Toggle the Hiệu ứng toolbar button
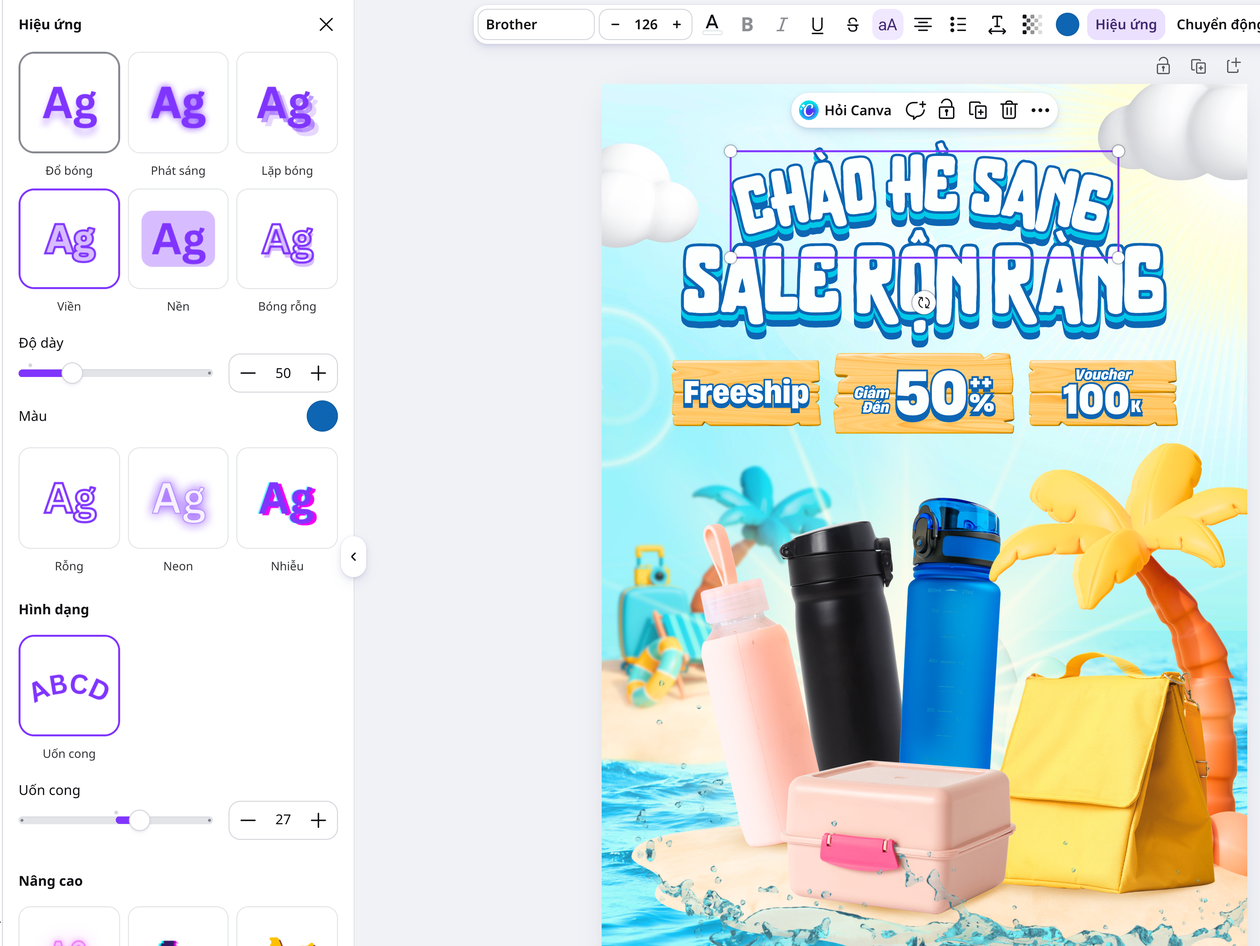 point(1126,24)
